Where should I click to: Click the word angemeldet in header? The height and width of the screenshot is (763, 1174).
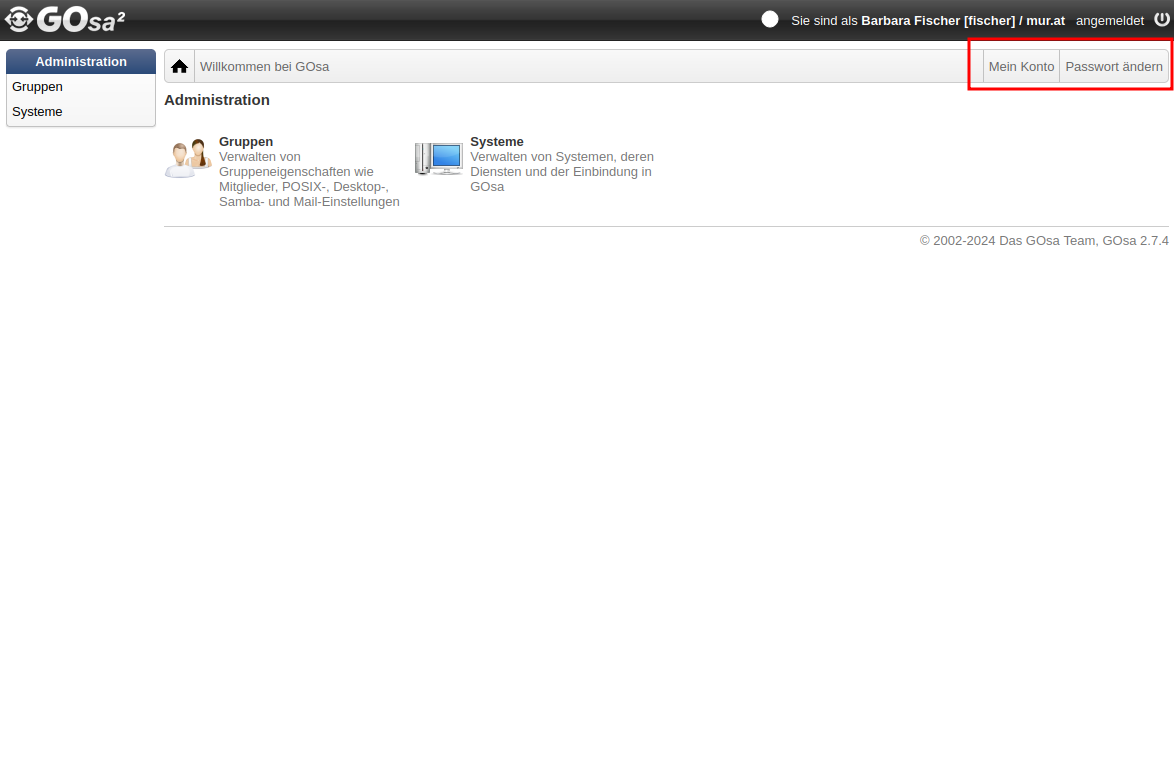click(1110, 21)
